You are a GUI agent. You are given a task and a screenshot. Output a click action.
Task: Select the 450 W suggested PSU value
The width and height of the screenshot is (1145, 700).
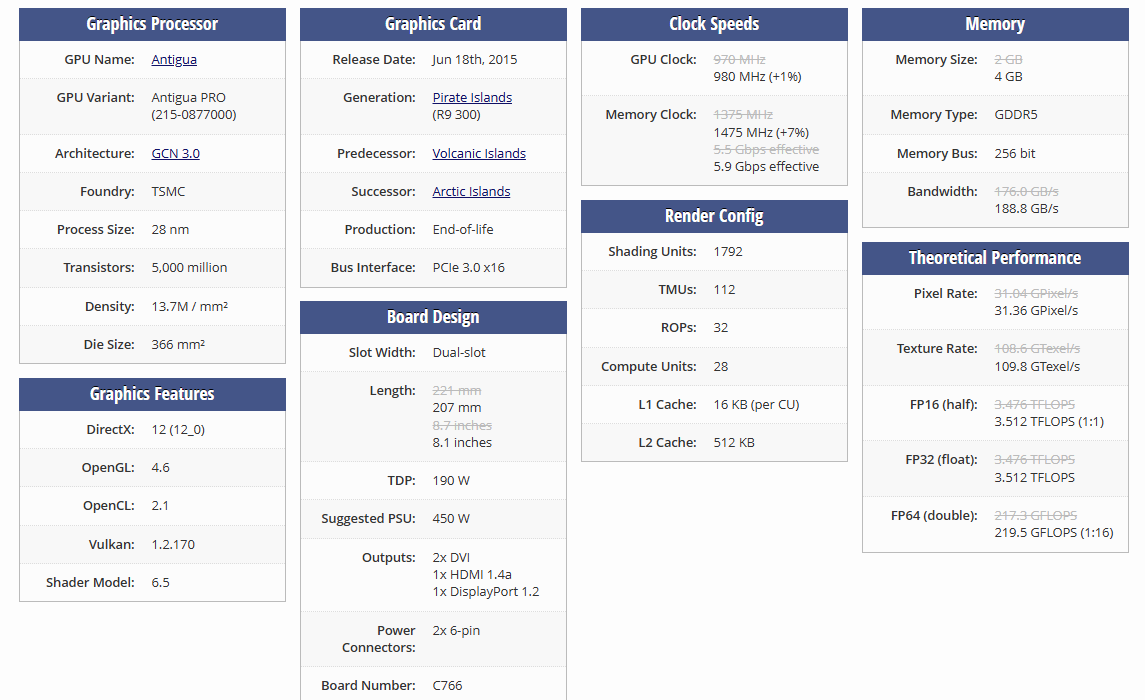pos(451,518)
